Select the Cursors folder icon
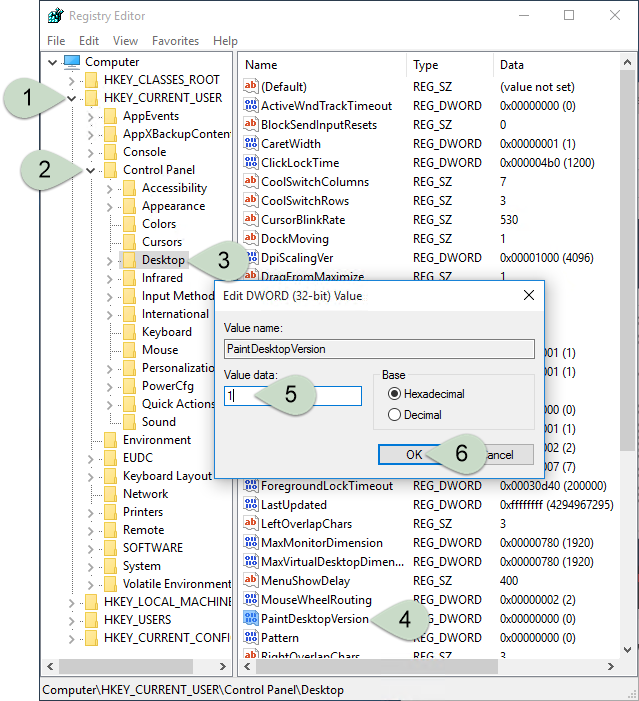 (x=129, y=242)
